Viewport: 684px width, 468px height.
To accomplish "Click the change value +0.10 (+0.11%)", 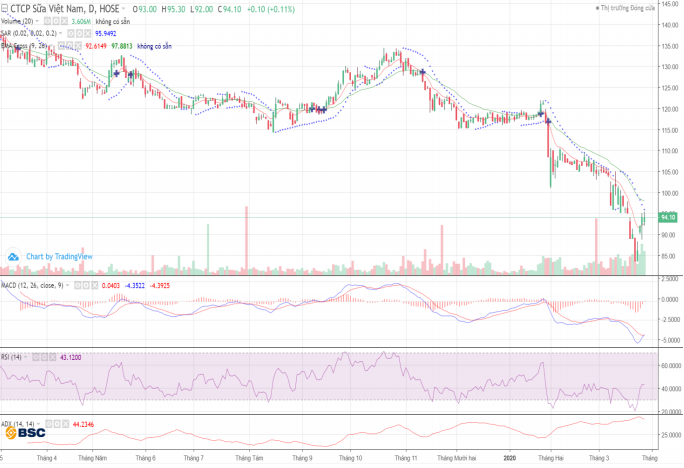I will coord(271,9).
